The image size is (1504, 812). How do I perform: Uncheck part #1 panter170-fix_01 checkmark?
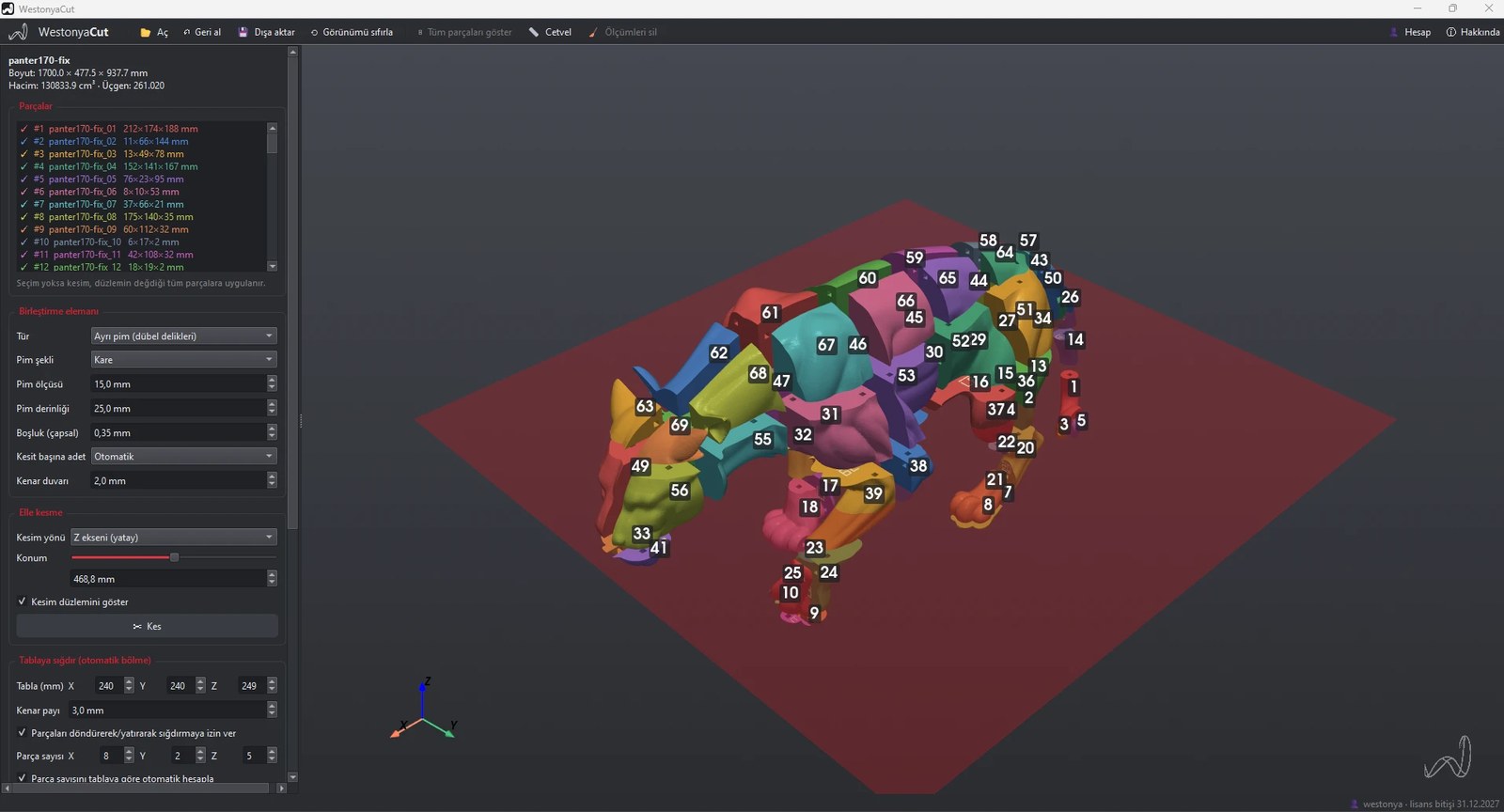pyautogui.click(x=23, y=129)
